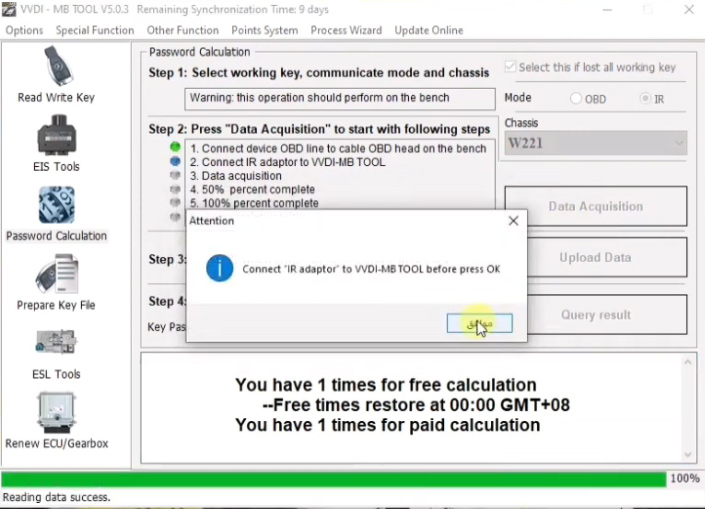Click the VVDI-MB TOOL title bar app icon
This screenshot has height=509, width=705.
9,9
